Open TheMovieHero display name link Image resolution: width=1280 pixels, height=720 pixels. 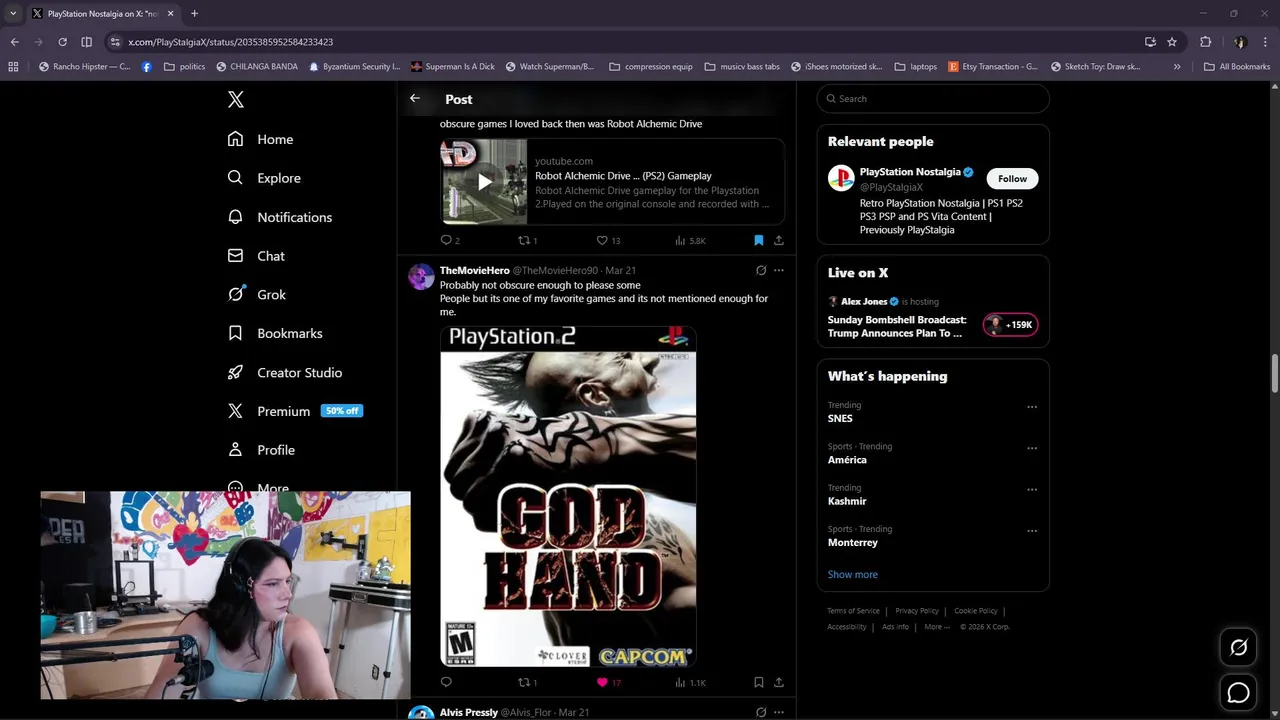(x=475, y=271)
